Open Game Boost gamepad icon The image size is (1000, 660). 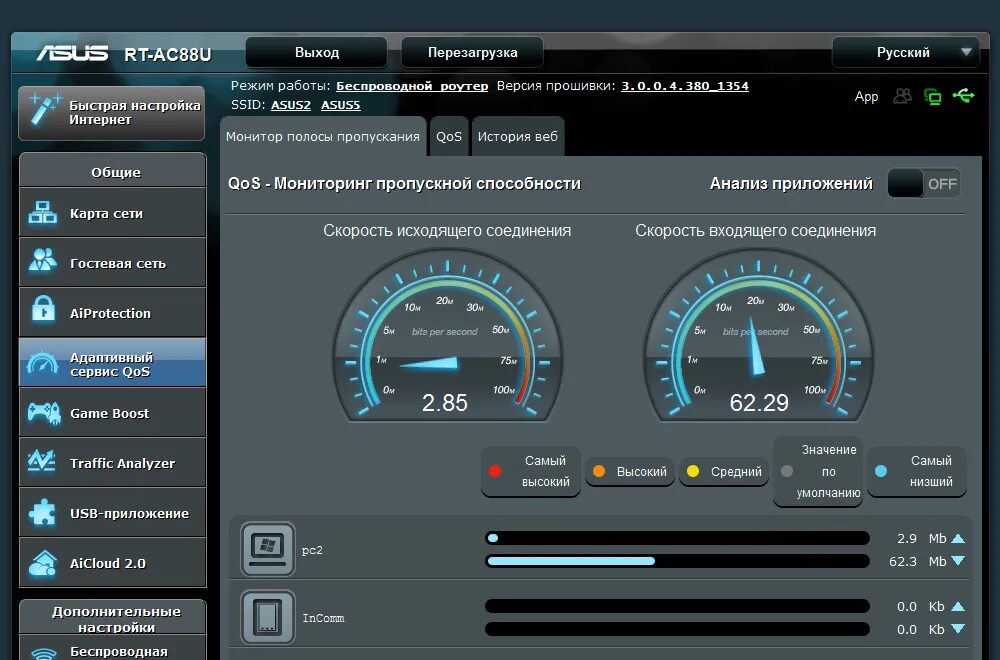43,413
